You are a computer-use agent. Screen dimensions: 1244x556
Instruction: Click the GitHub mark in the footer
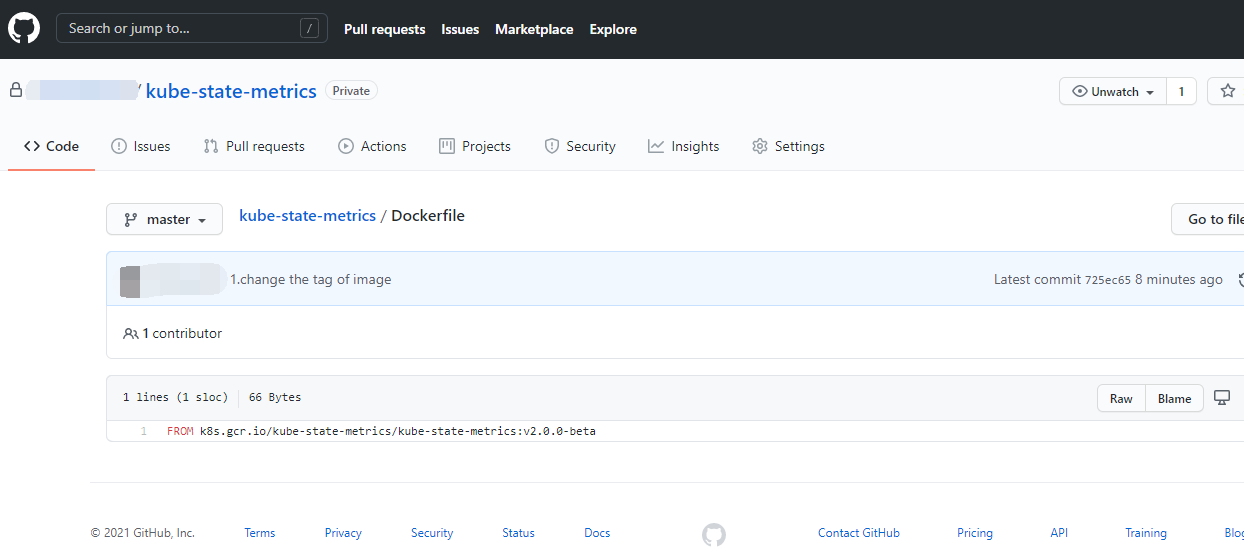coord(713,534)
